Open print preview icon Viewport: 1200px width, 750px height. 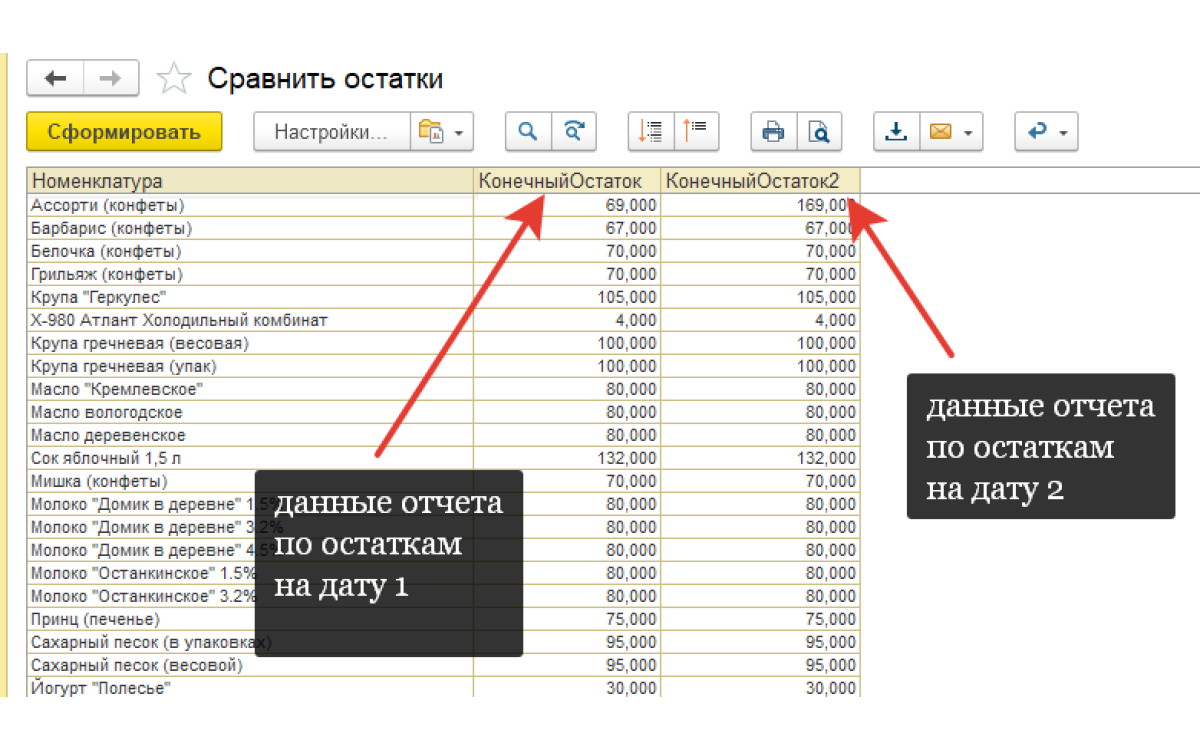pyautogui.click(x=819, y=132)
